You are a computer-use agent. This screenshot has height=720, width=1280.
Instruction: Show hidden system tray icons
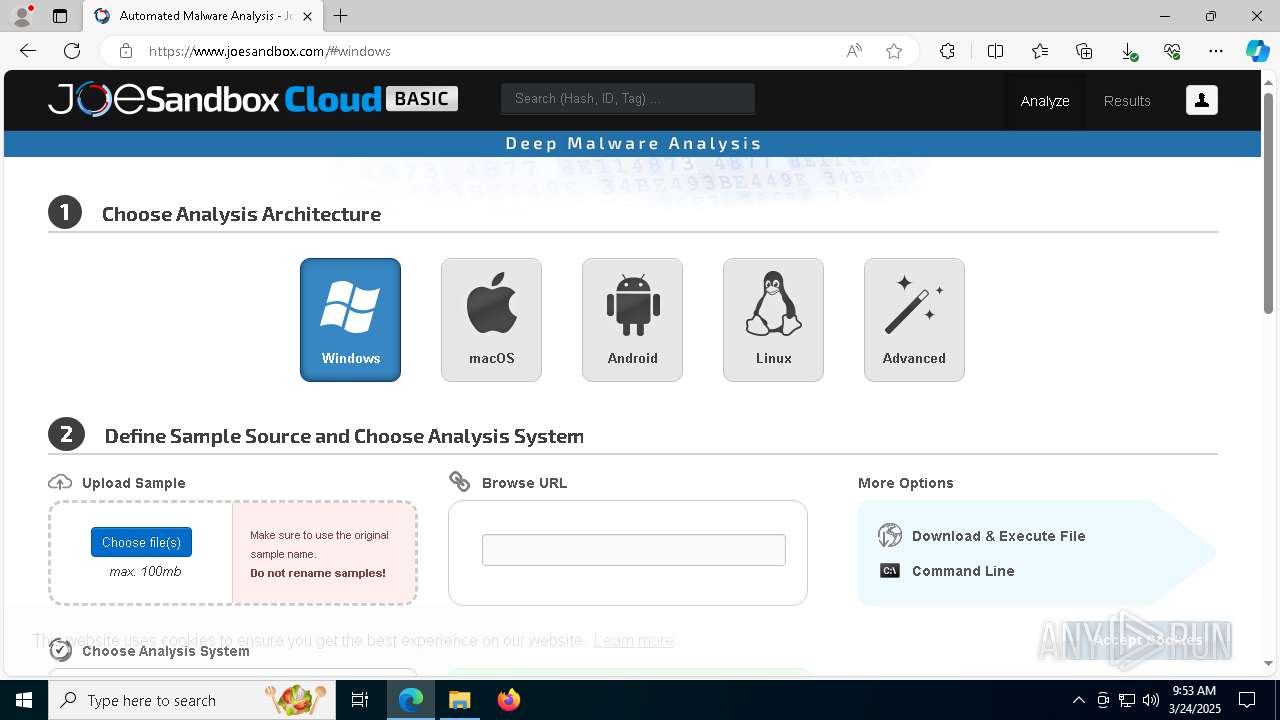[1078, 700]
